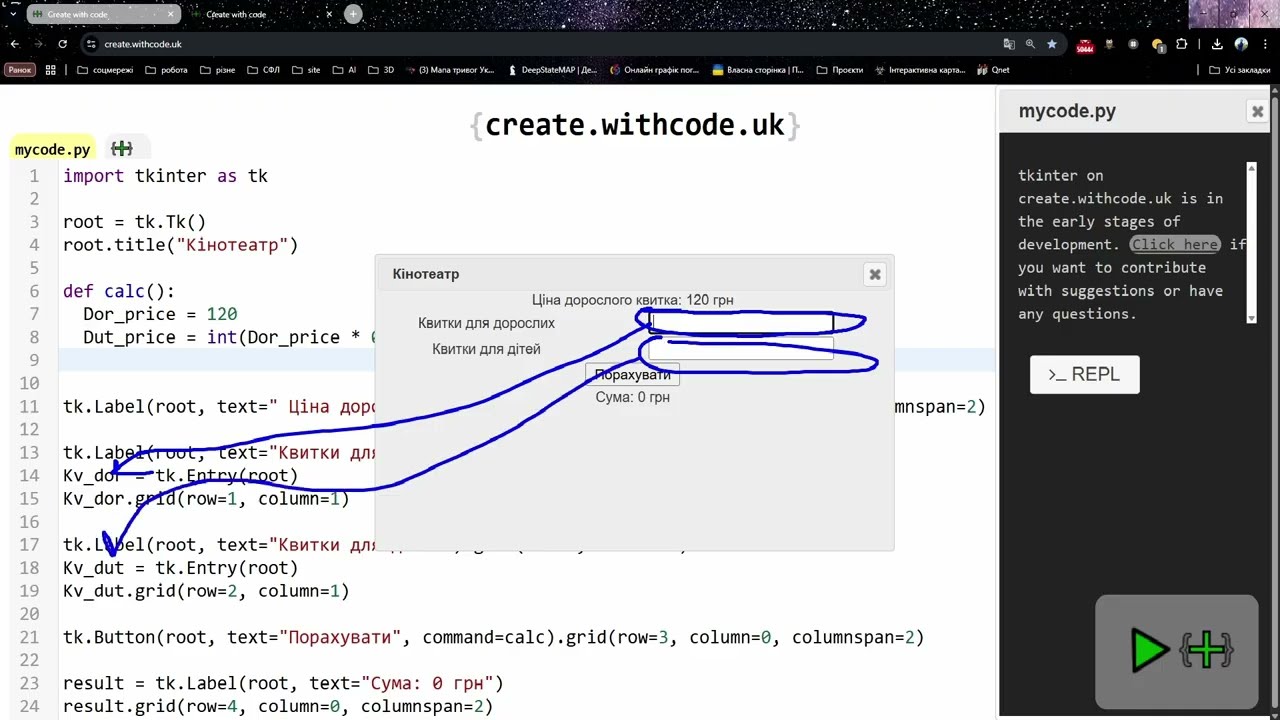Open the Інтерактивна карта bookmark
1280x720 pixels.
(920, 70)
